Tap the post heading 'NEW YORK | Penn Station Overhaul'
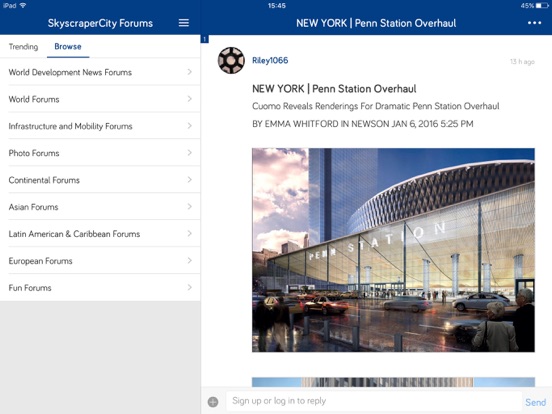 [x=334, y=89]
